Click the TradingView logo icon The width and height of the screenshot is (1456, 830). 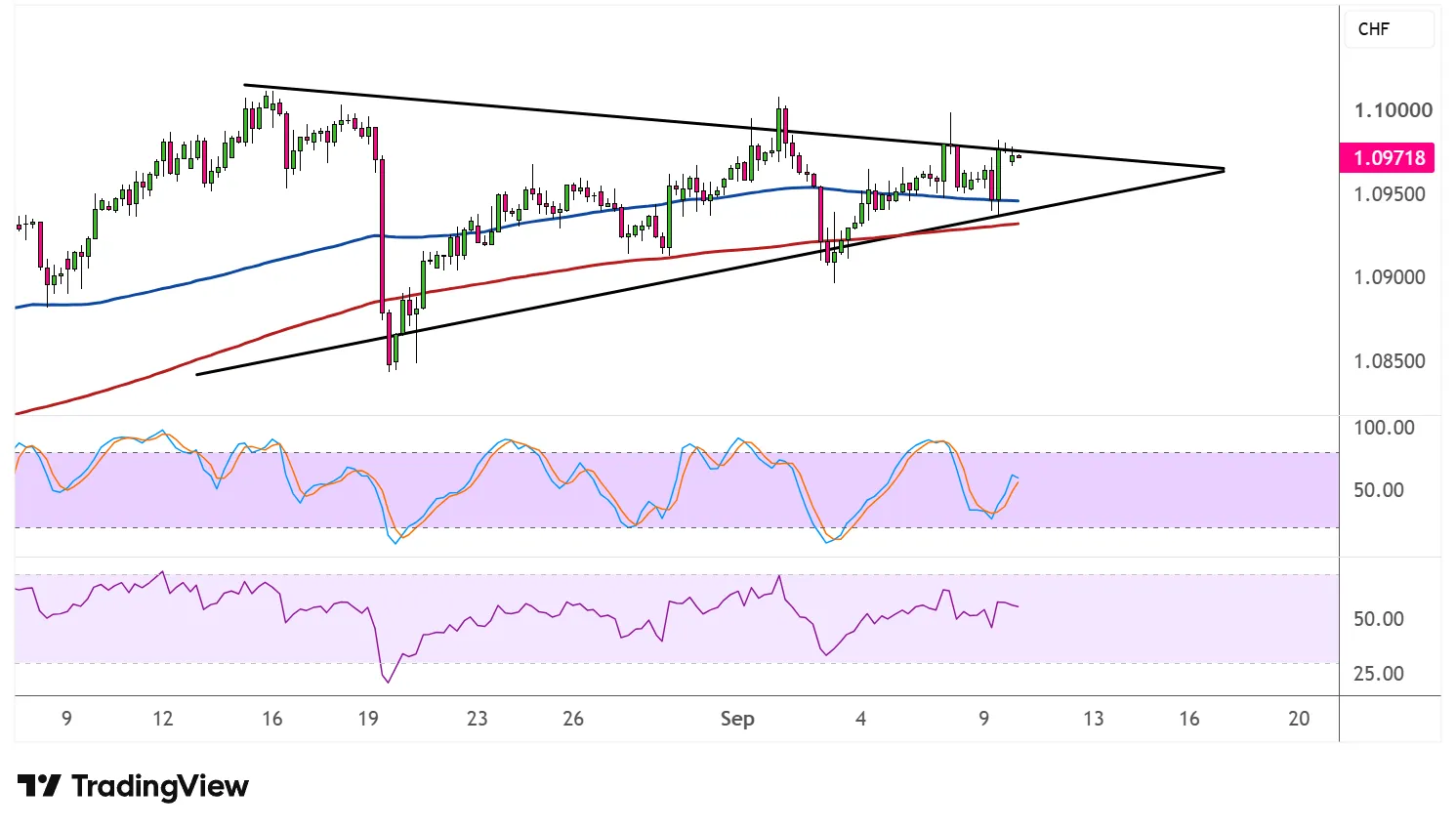(39, 785)
